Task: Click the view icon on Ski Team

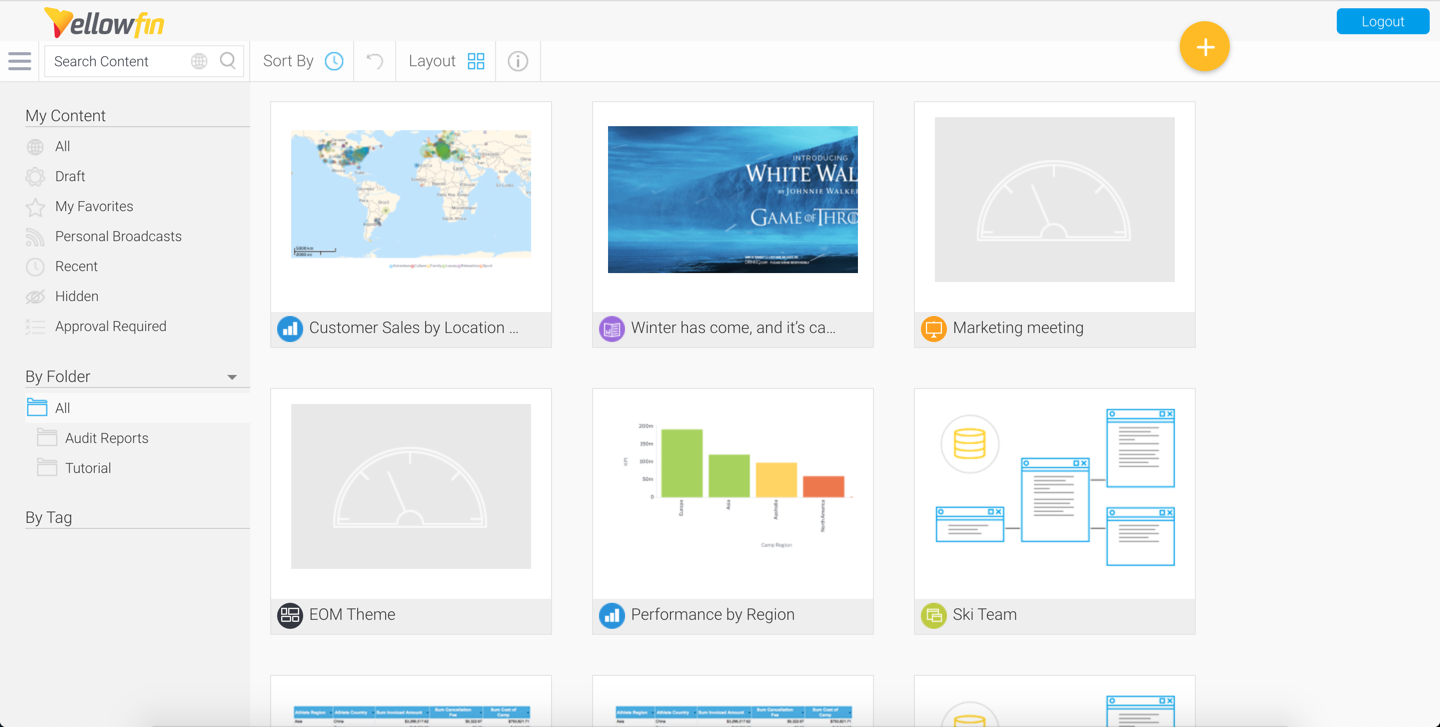Action: (933, 615)
